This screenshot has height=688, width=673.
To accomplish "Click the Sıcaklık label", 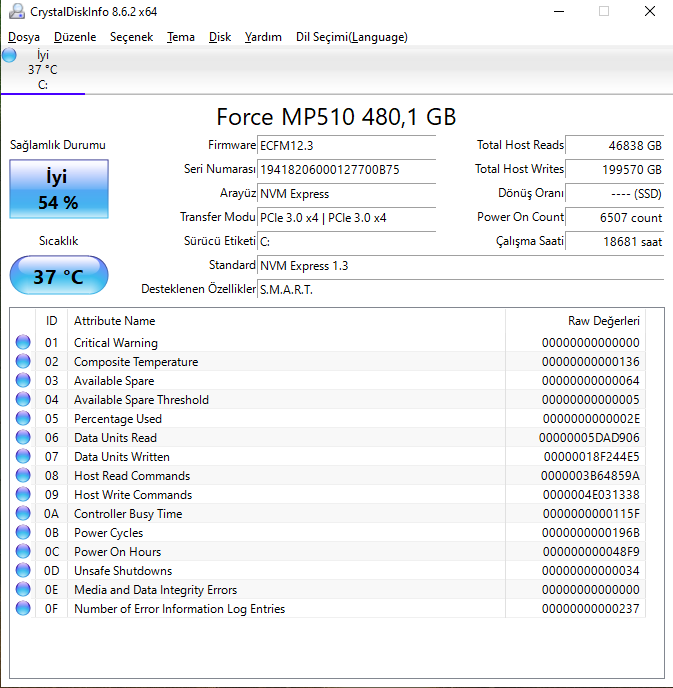I will point(58,241).
